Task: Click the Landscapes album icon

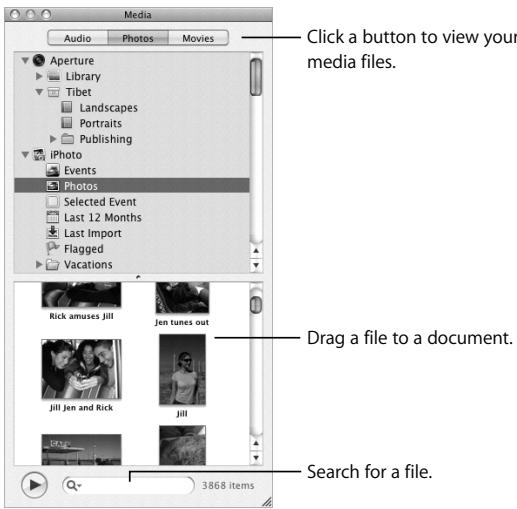Action: point(67,107)
